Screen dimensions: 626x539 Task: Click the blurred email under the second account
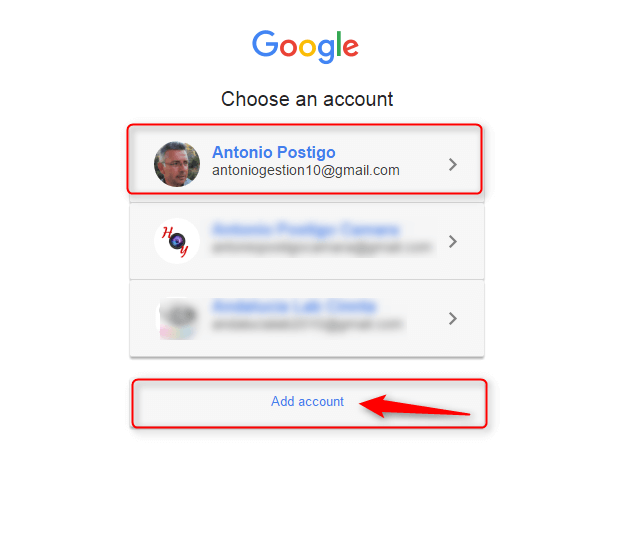point(322,248)
